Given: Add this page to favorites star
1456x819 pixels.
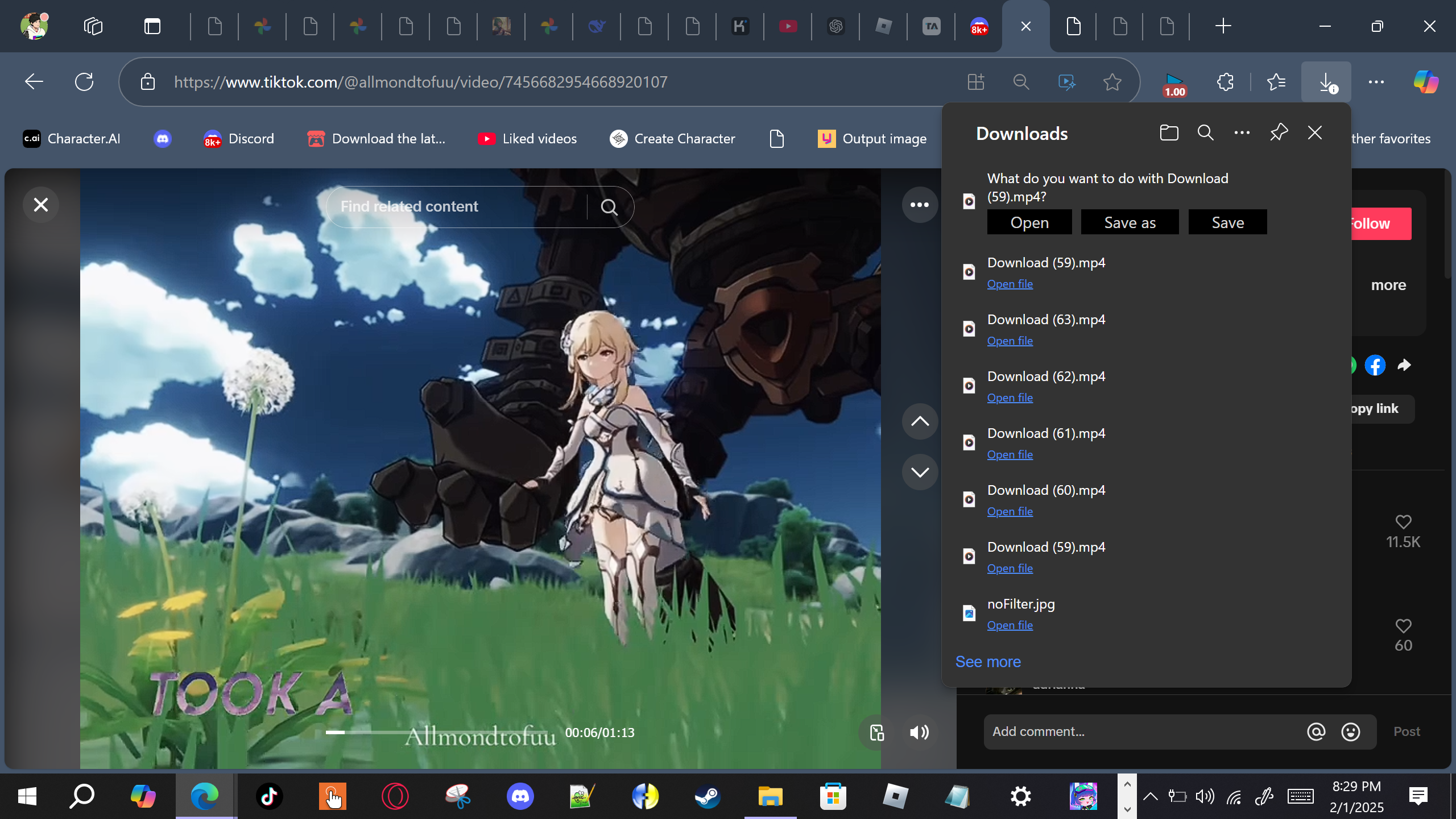Looking at the screenshot, I should [x=1112, y=82].
